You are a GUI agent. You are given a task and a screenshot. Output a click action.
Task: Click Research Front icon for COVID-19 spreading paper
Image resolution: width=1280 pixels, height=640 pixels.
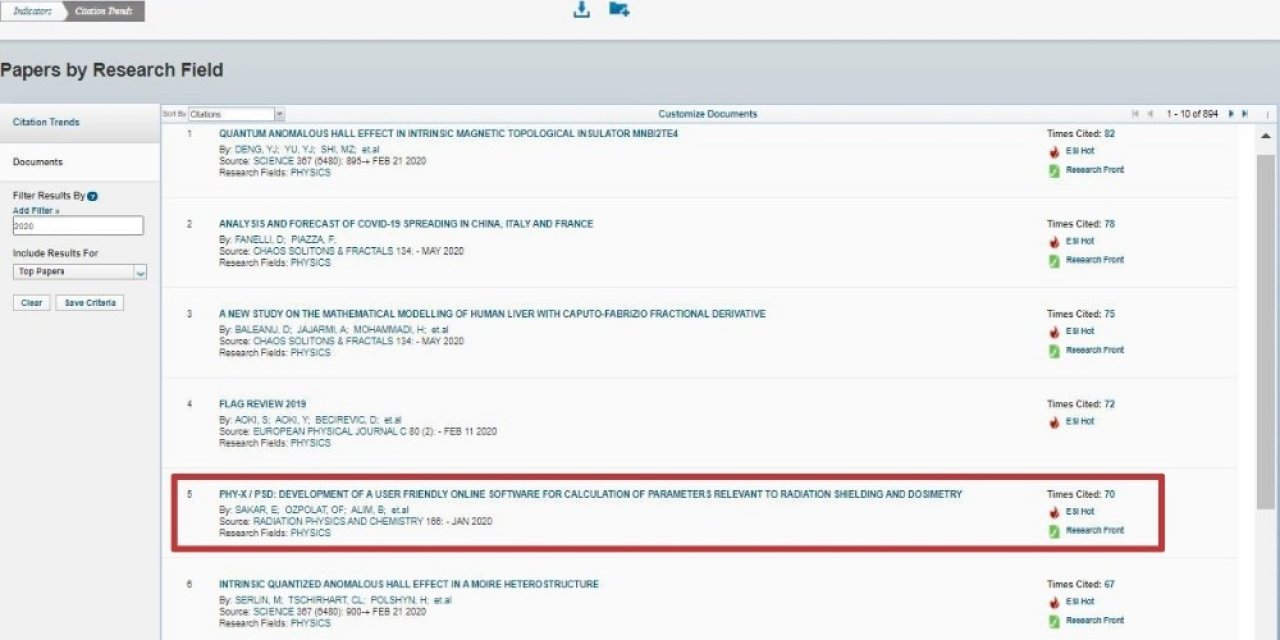tap(1054, 261)
